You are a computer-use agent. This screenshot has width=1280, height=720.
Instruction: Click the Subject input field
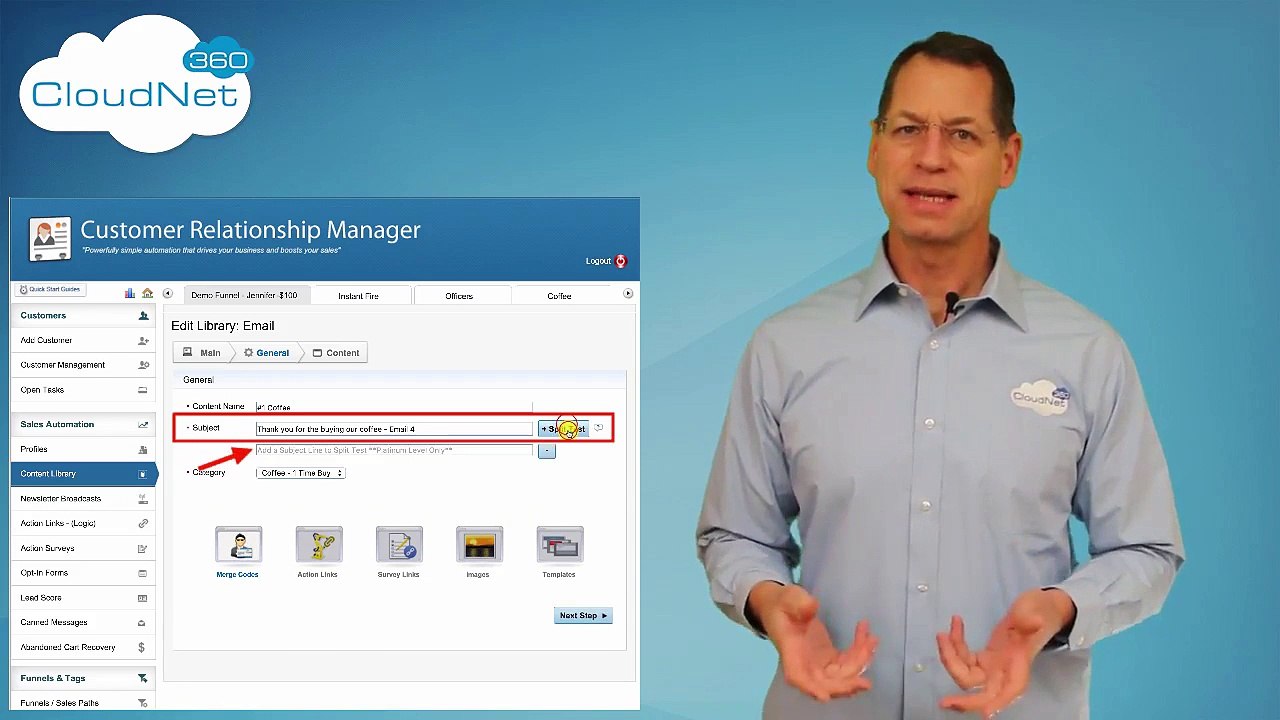(394, 429)
